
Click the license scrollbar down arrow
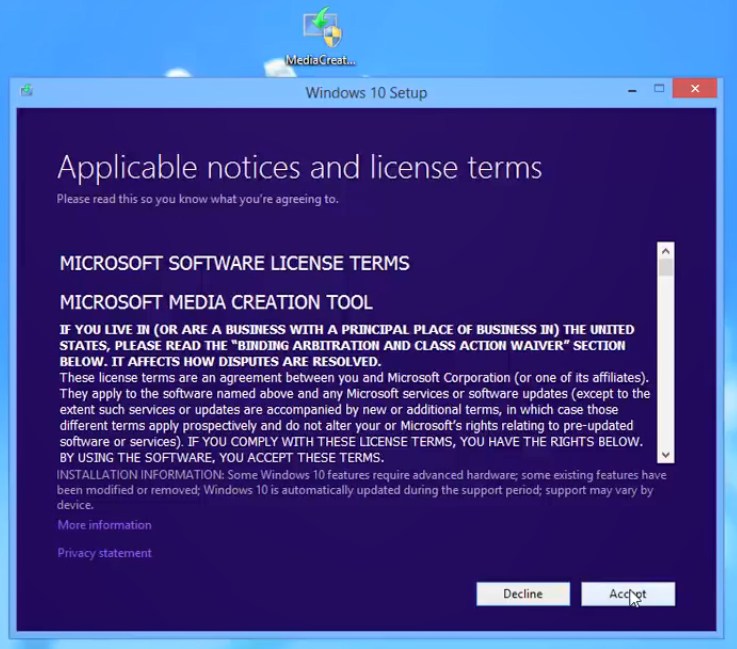666,454
